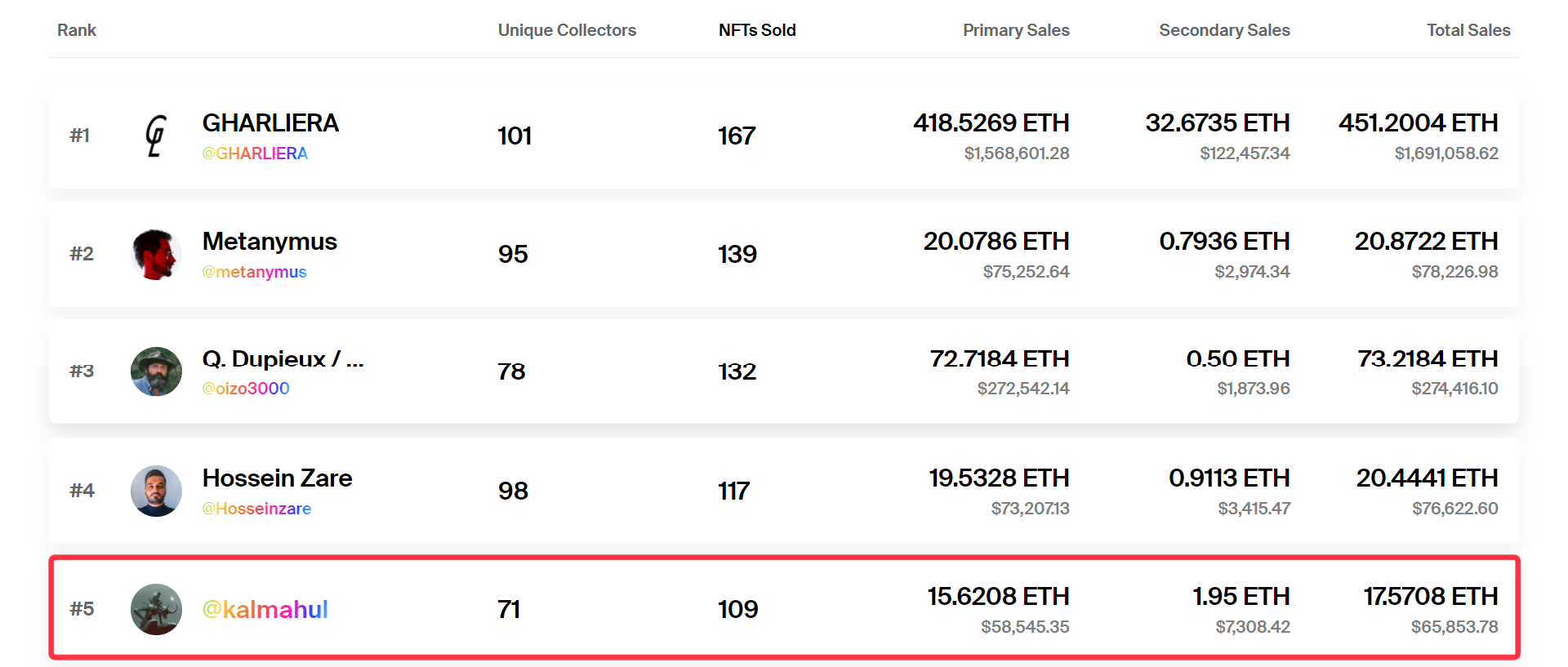Screen dimensions: 1568x667
Task: Click the truncated Q. Dupieux name
Action: tap(283, 359)
